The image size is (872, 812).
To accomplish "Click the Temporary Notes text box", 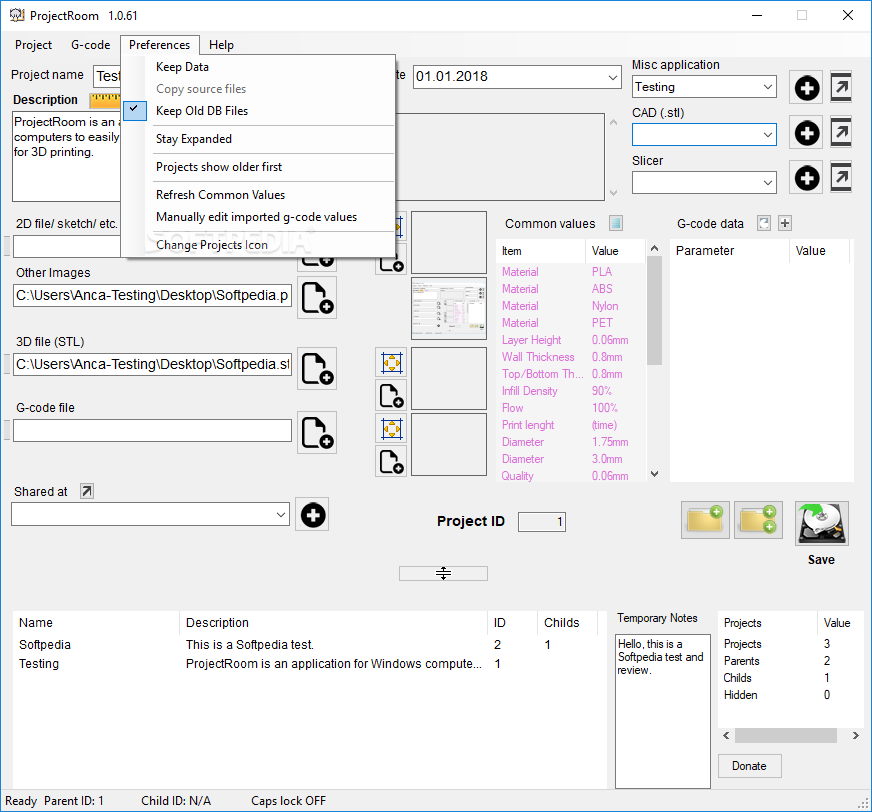I will (x=662, y=711).
